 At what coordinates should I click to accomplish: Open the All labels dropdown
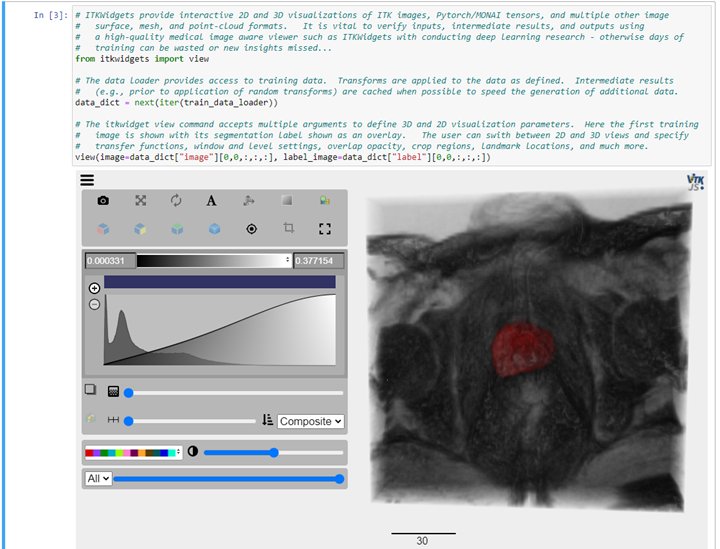[x=98, y=479]
